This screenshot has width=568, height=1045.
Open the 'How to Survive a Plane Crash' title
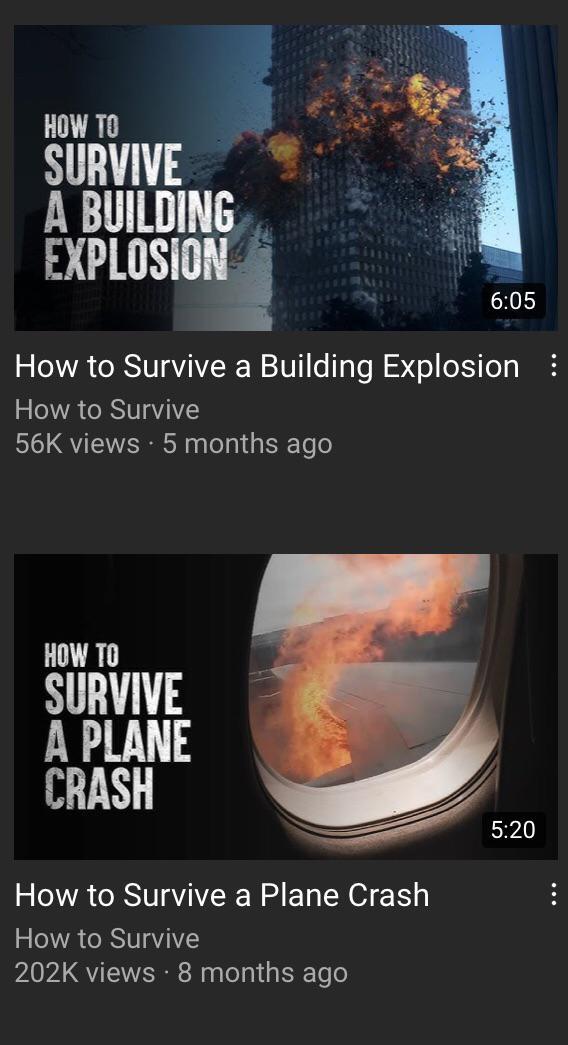222,895
